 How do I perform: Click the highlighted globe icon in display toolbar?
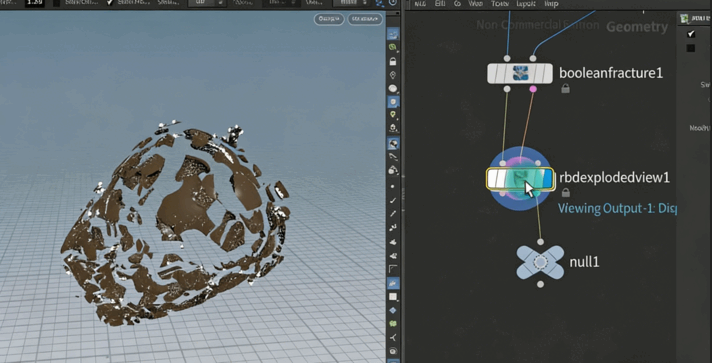click(x=393, y=144)
